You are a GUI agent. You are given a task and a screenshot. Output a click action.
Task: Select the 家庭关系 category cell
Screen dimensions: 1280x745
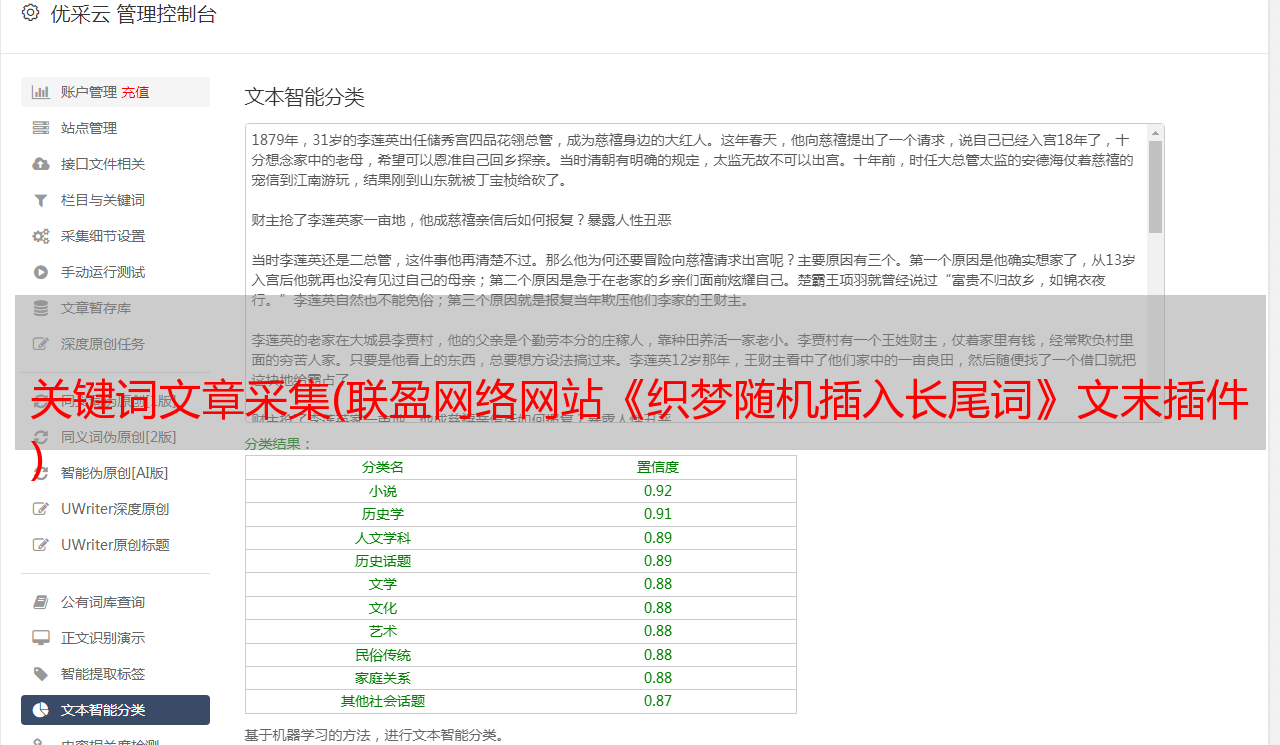[x=383, y=678]
